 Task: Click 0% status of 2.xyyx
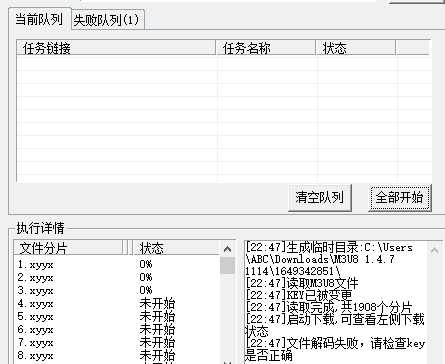(146, 277)
